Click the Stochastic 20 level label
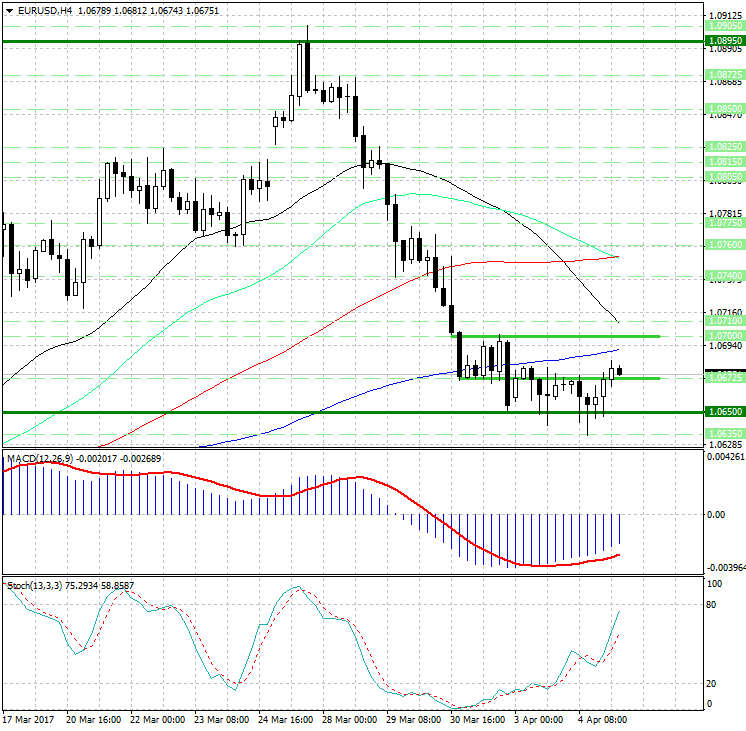Screen dimensions: 746x731 [711, 684]
